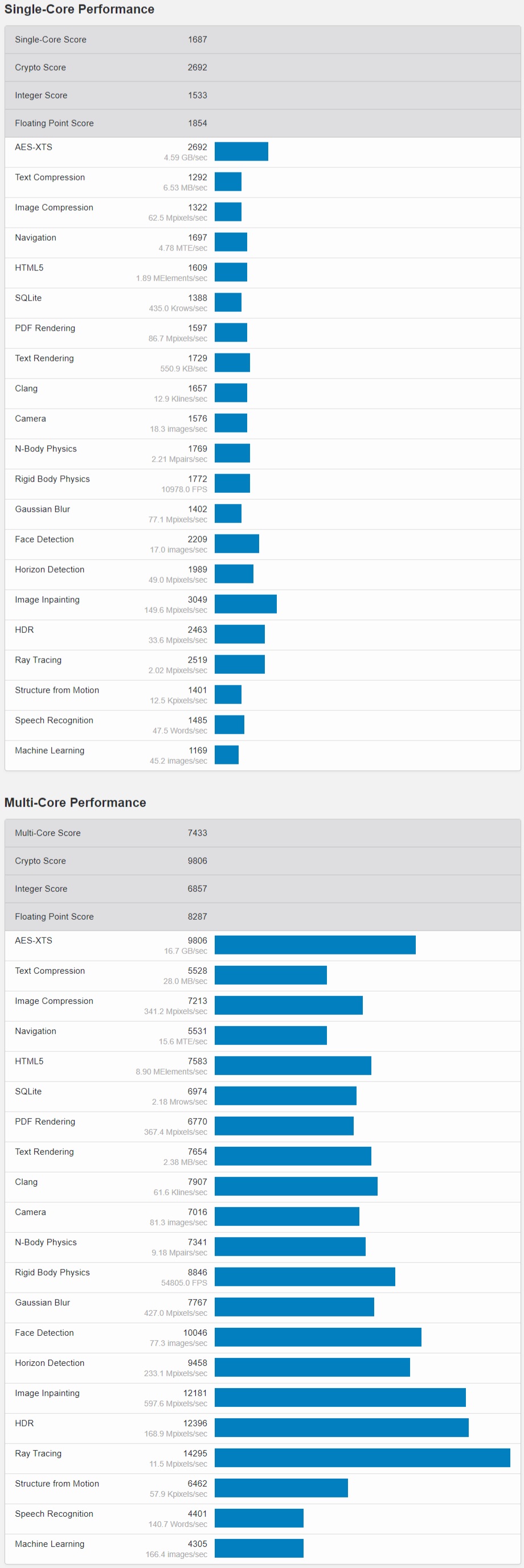Click the single-core Face Detection score 2209
The height and width of the screenshot is (1568, 524).
click(198, 540)
